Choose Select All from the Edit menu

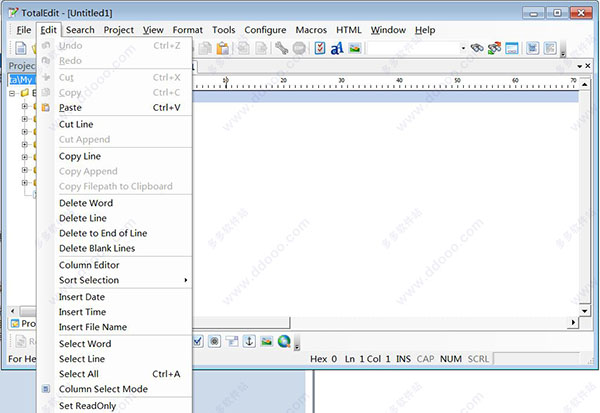(115, 374)
